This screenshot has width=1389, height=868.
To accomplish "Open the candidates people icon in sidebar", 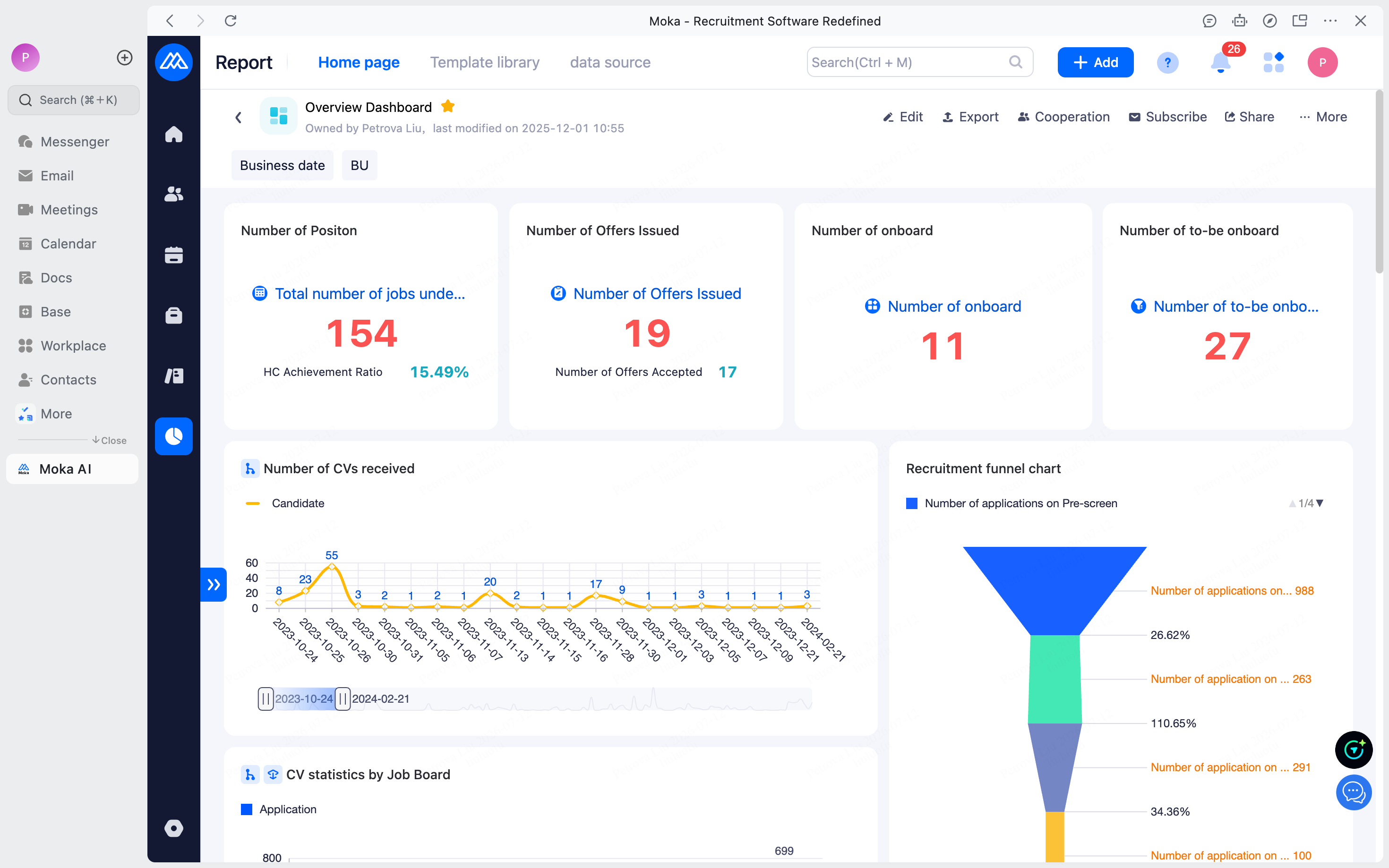I will click(x=173, y=195).
